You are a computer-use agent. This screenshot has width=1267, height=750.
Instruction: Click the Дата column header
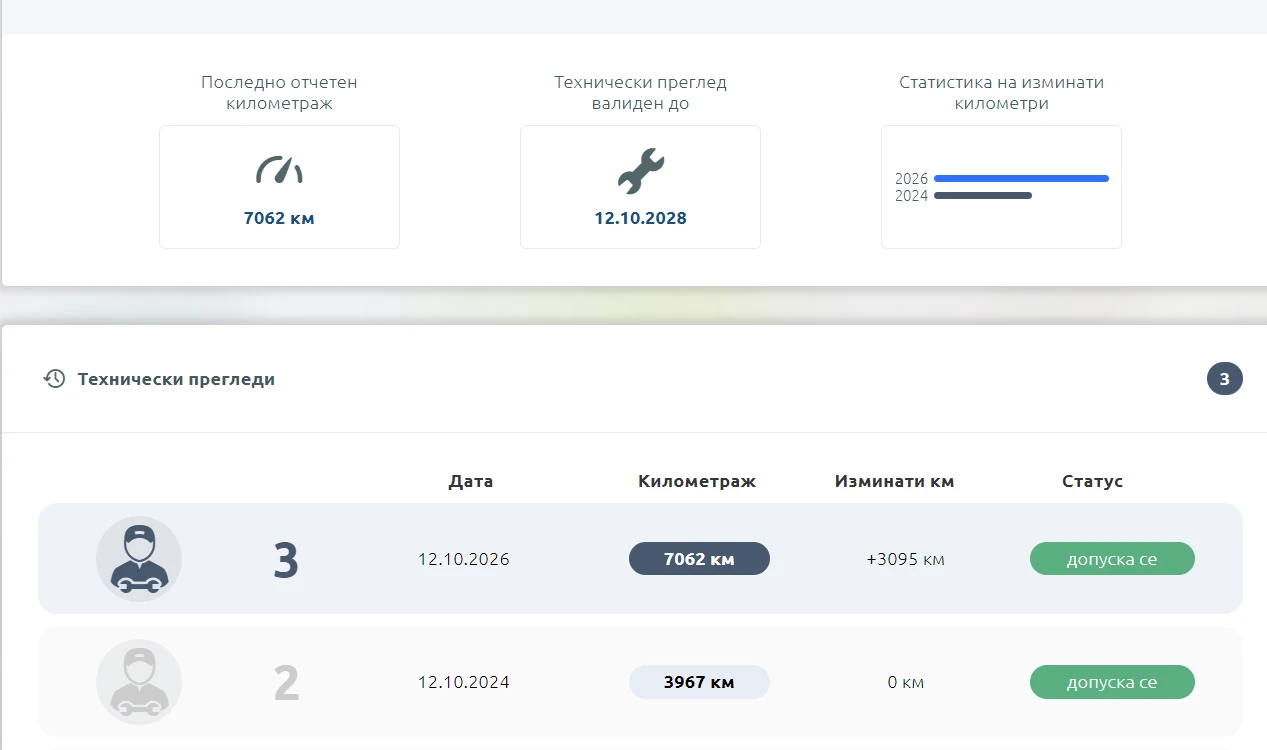coord(471,481)
